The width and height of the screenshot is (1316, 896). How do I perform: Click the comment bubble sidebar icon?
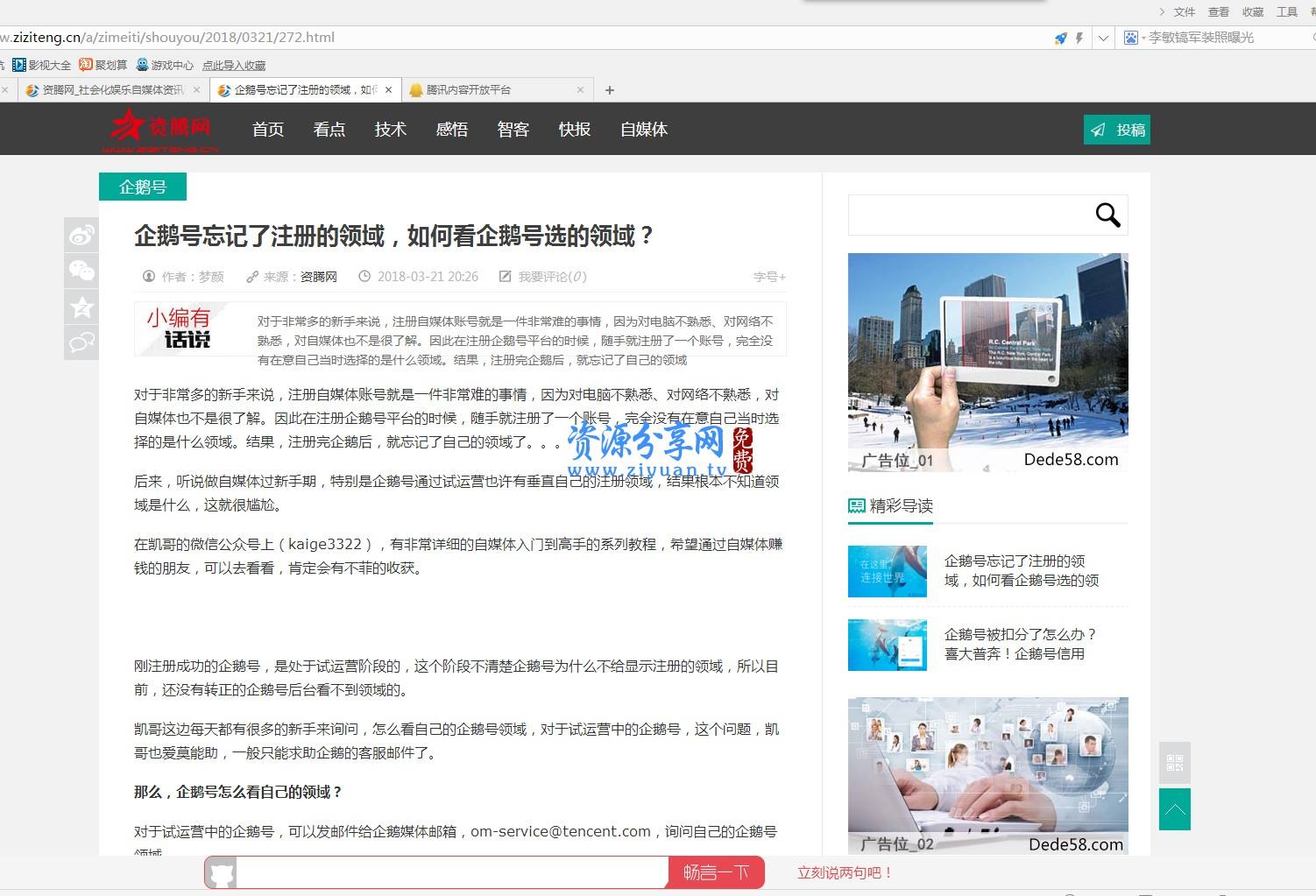[81, 342]
